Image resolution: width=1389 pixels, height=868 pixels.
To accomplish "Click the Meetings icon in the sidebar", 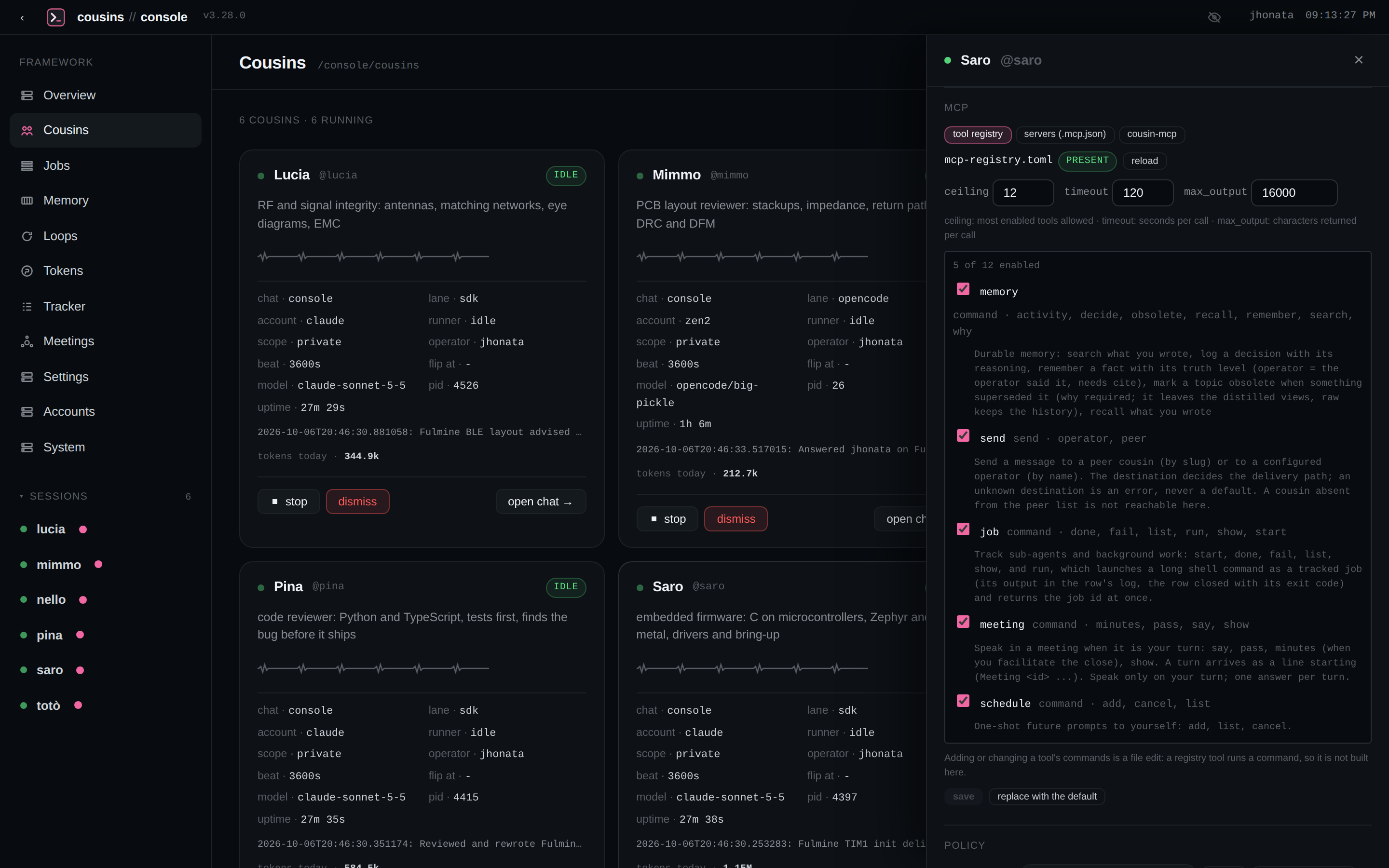I will click(27, 341).
